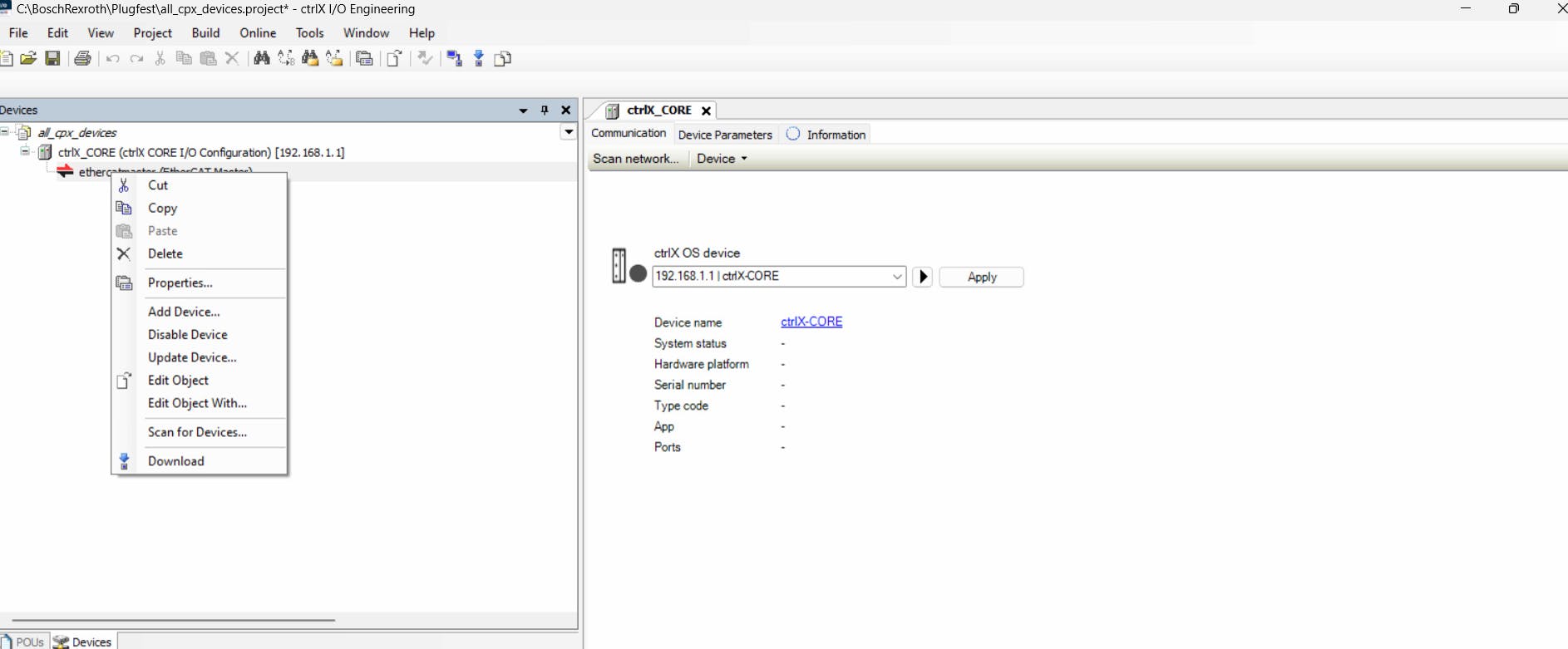The image size is (1568, 649).
Task: Click the Properties toolbar icon
Action: pos(364,58)
